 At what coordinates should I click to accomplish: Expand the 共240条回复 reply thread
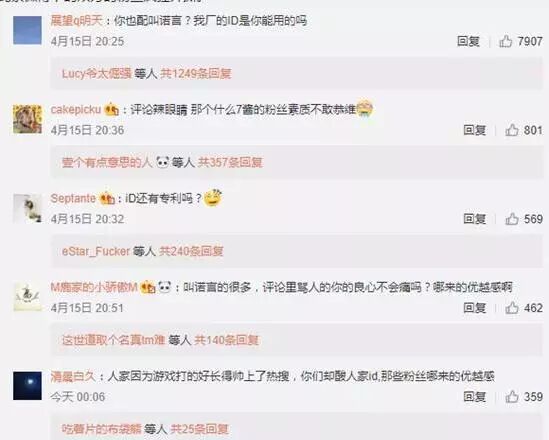191,251
